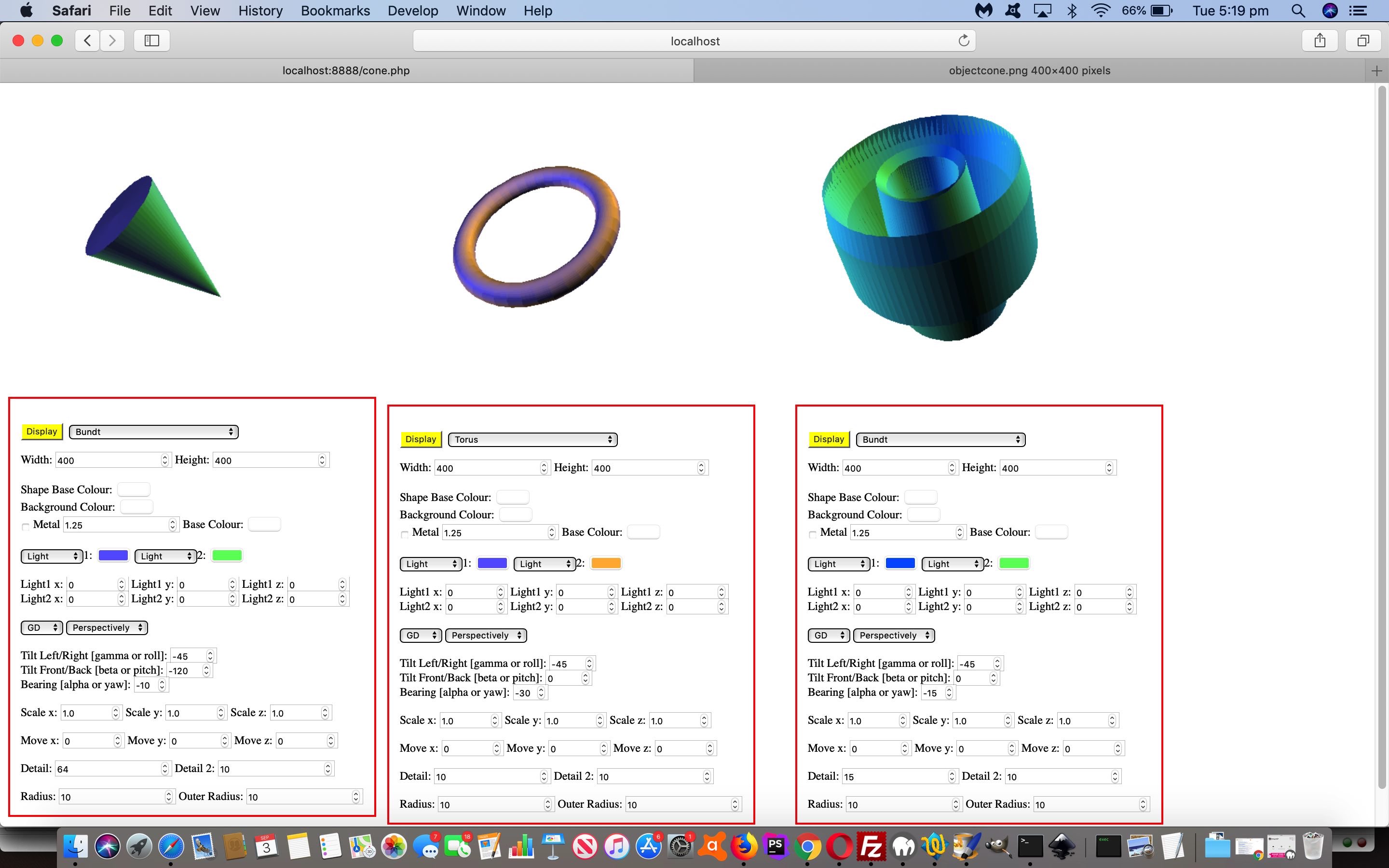Image resolution: width=1389 pixels, height=868 pixels.
Task: Go back using the toolbar arrow
Action: click(x=87, y=40)
